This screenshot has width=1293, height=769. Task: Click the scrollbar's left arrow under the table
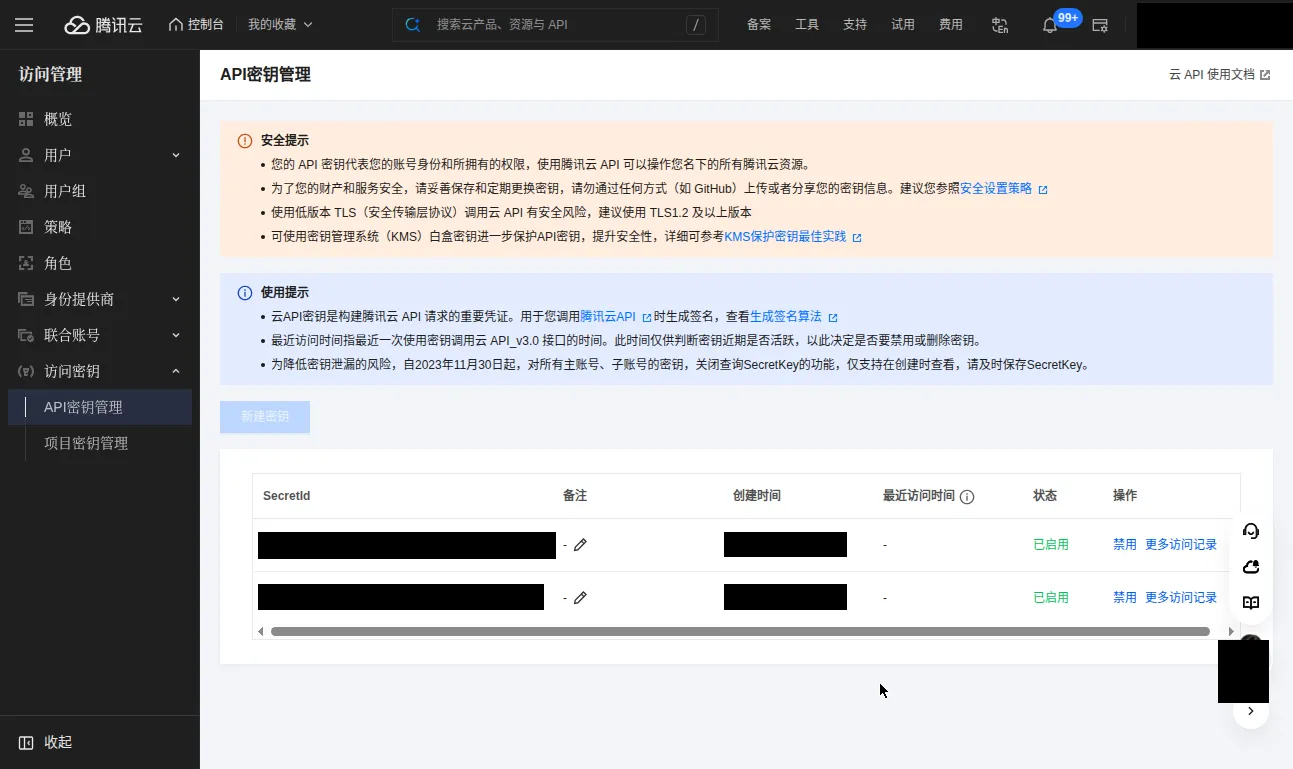(261, 631)
